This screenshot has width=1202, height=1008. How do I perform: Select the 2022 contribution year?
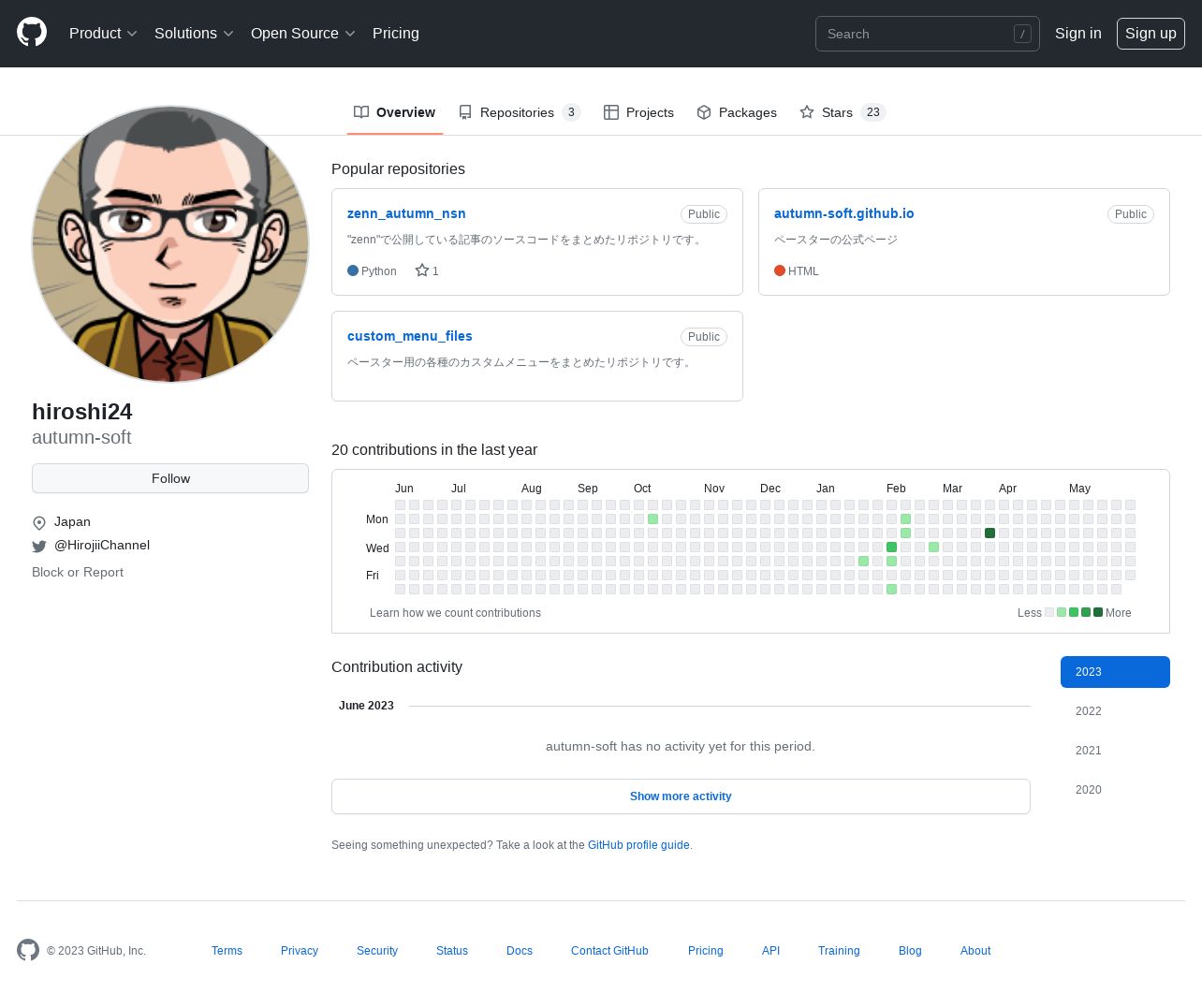1115,711
